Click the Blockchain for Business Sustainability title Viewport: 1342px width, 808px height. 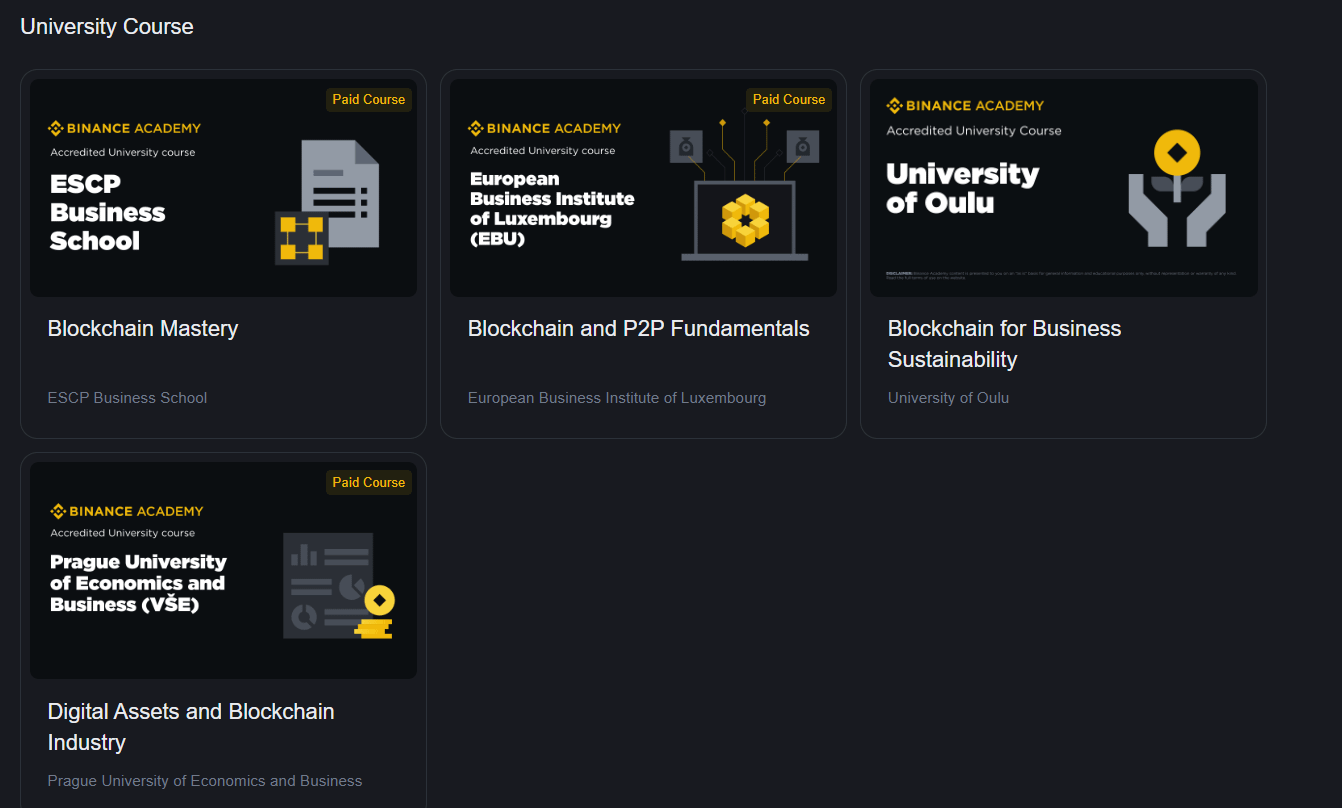tap(1005, 344)
